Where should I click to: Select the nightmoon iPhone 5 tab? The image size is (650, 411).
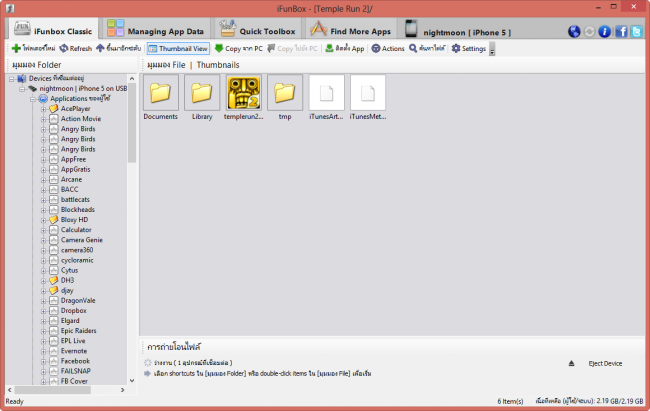point(458,30)
